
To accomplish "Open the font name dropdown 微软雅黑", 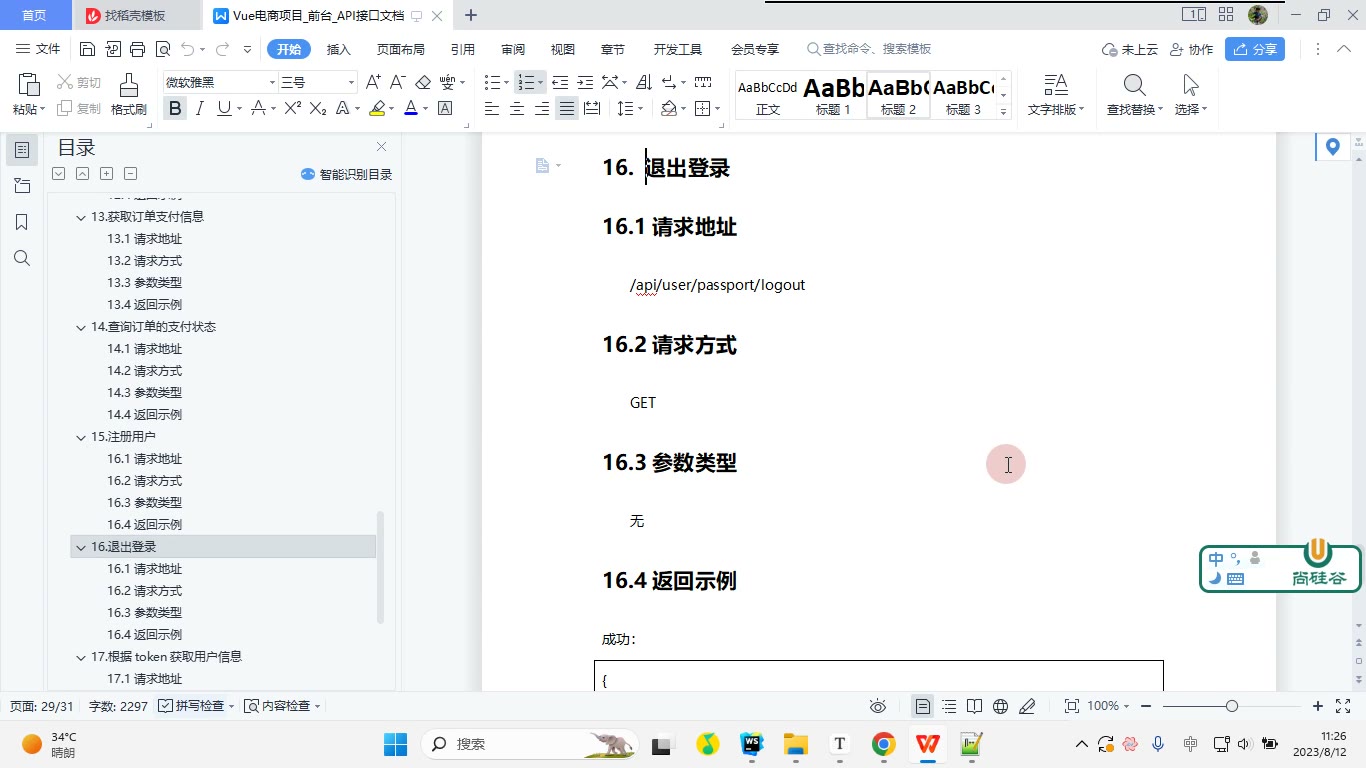I will click(x=272, y=82).
